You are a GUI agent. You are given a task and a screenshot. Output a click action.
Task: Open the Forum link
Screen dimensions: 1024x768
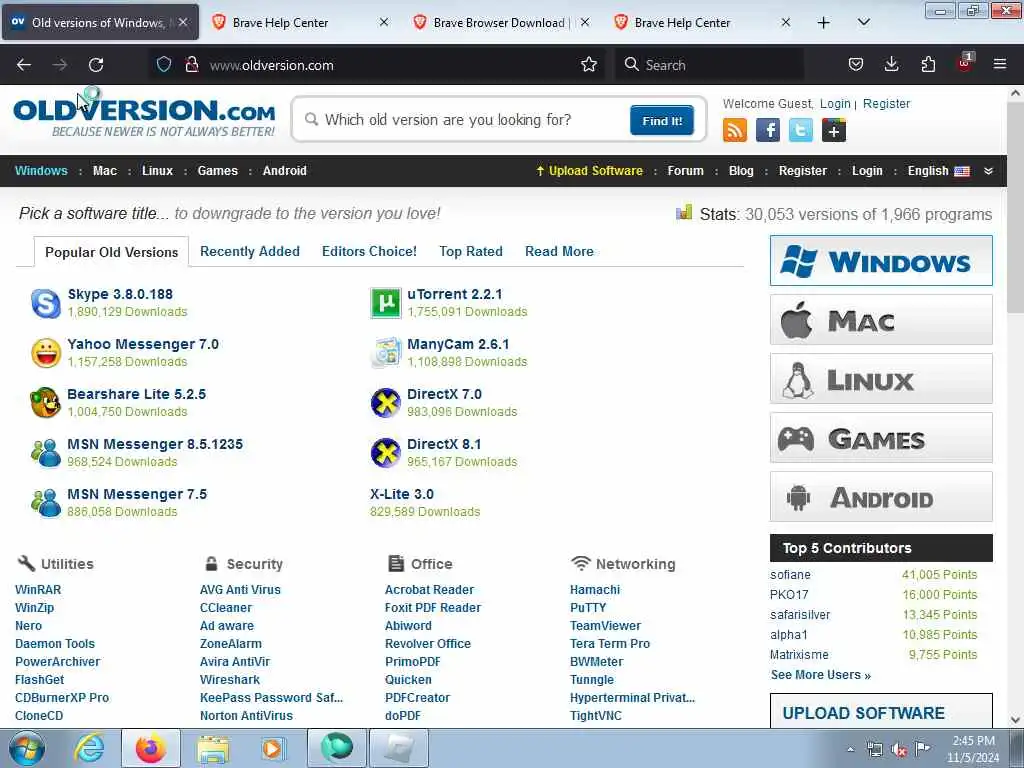tap(685, 170)
